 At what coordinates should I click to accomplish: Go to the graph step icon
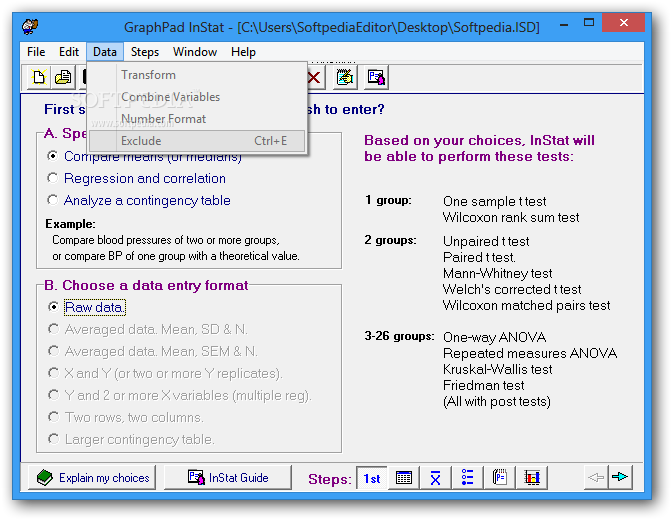point(532,477)
